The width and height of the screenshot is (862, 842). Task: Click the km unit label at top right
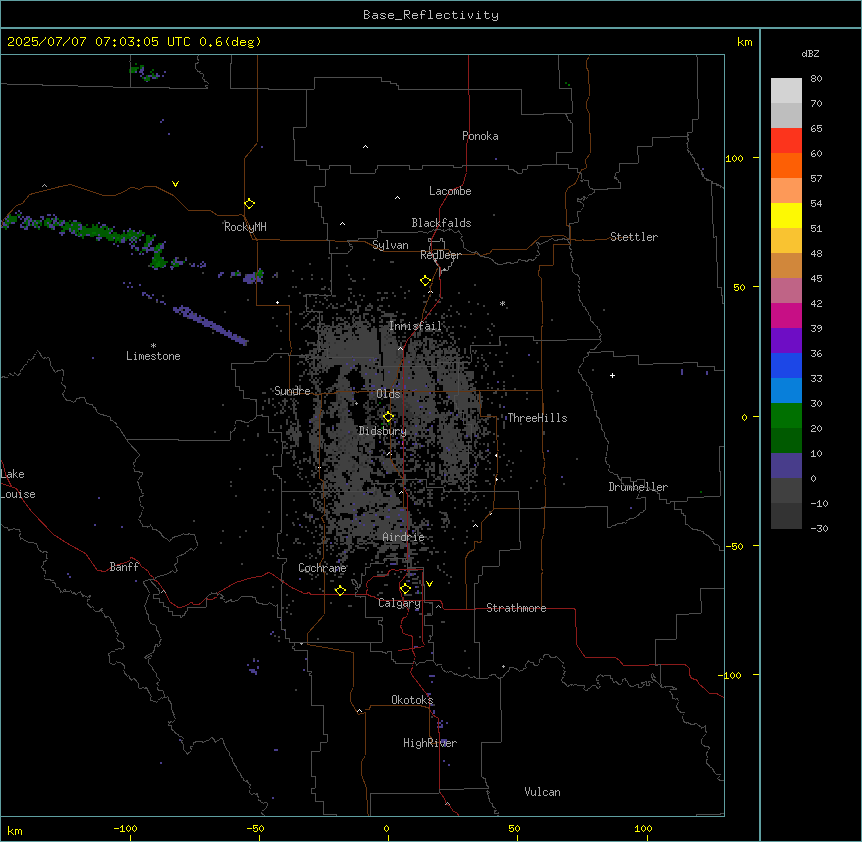pos(745,42)
